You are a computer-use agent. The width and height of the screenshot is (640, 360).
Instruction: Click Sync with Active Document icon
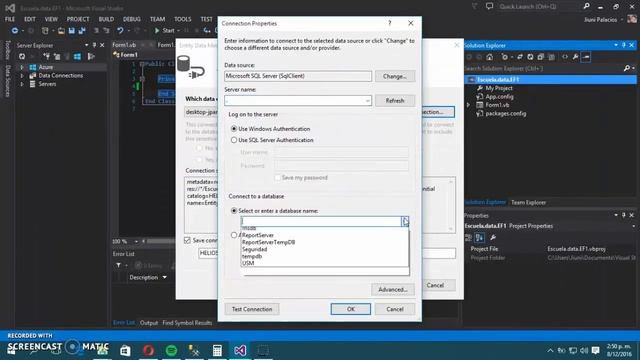pos(520,57)
